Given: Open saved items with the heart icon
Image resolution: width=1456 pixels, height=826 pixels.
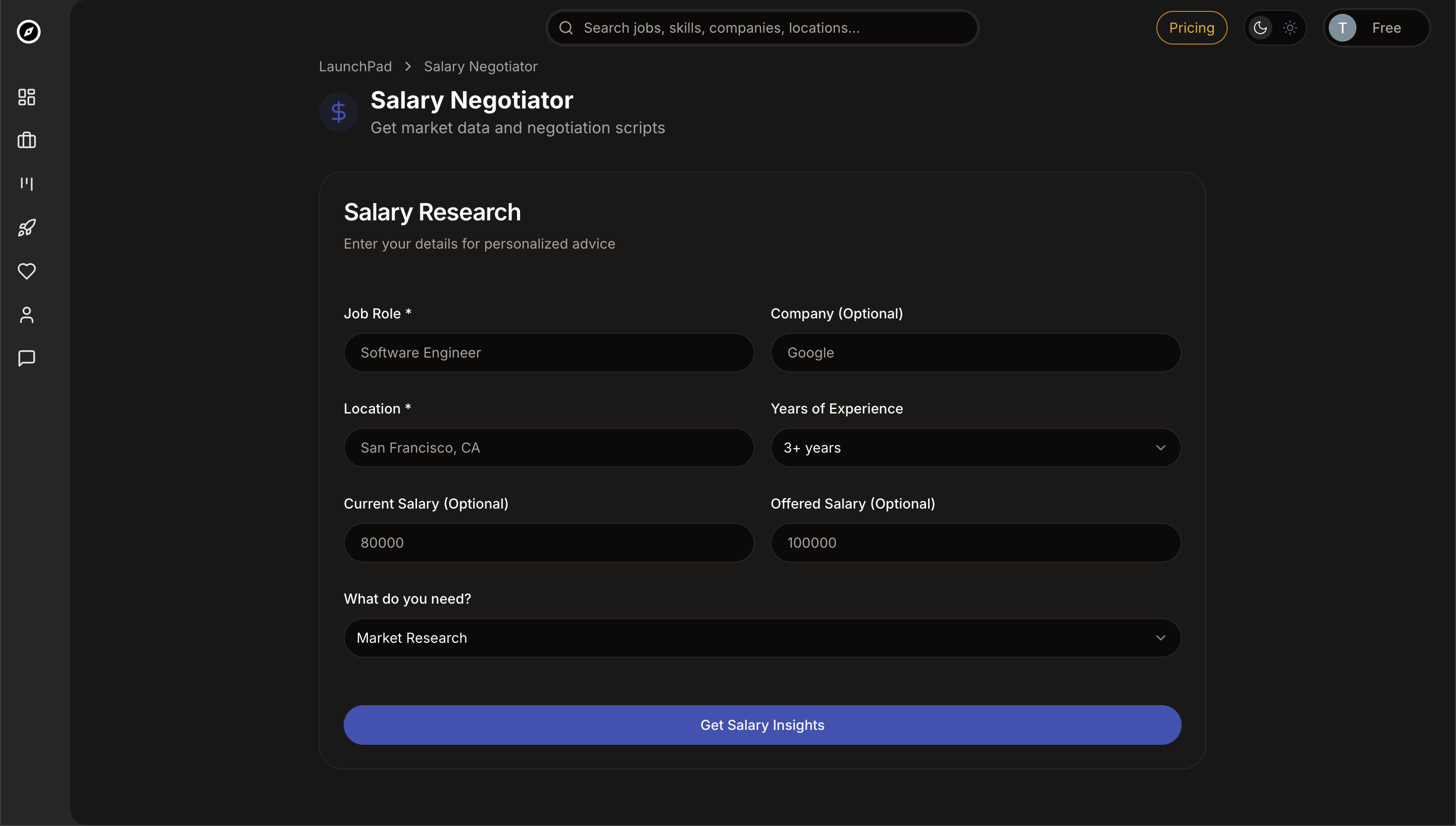Looking at the screenshot, I should (x=26, y=271).
